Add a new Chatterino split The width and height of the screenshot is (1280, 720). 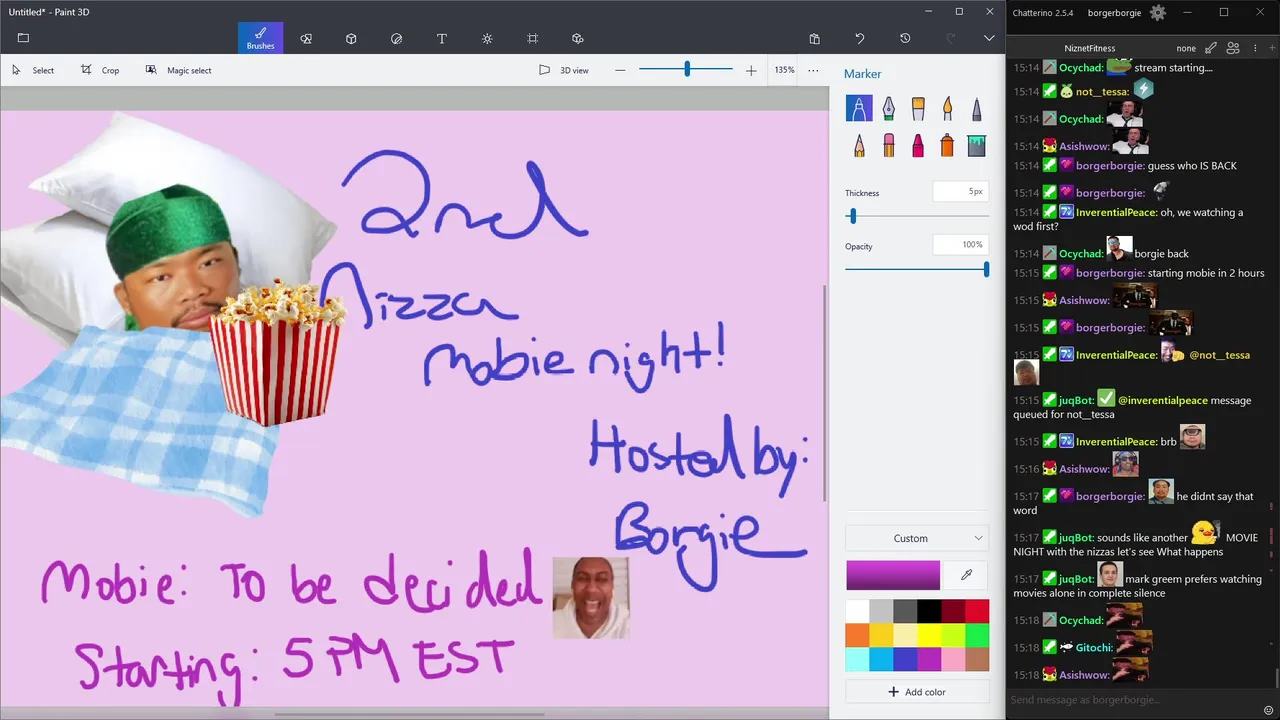1272,48
